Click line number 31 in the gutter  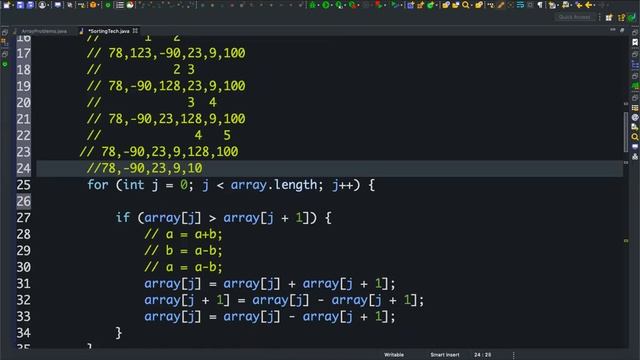(x=23, y=284)
